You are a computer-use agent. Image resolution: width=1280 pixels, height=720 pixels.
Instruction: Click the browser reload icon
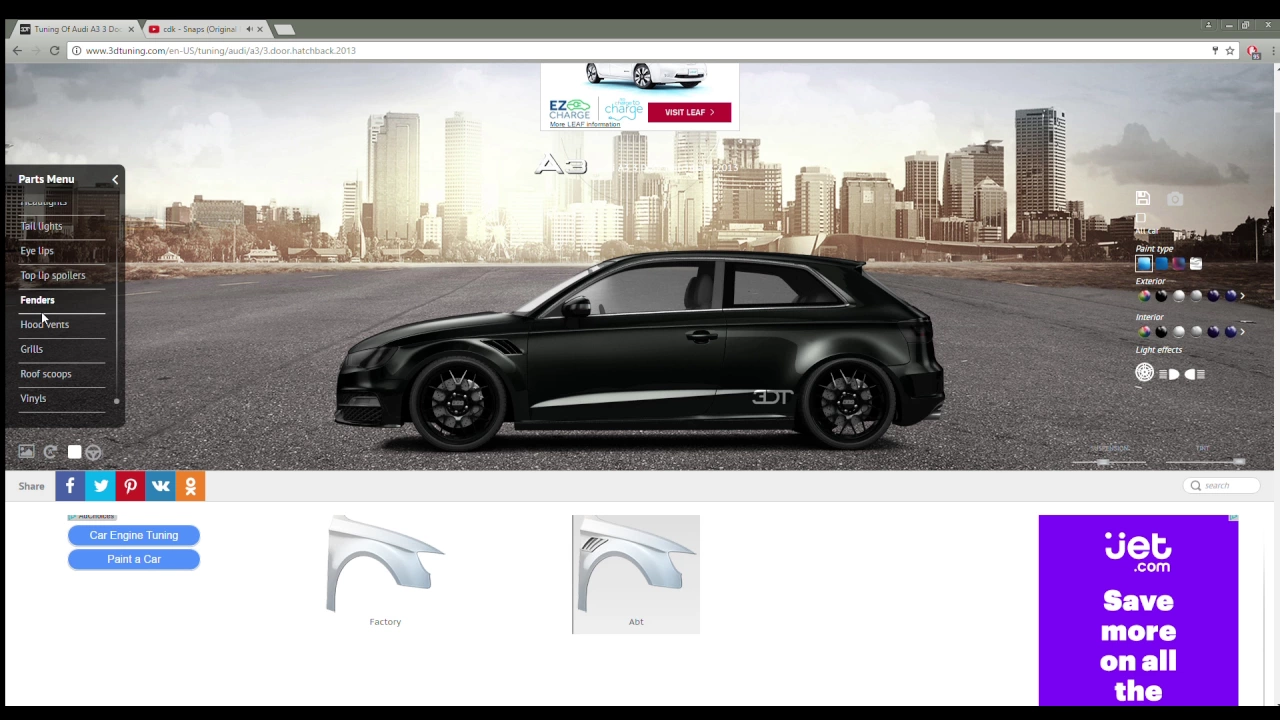[54, 50]
